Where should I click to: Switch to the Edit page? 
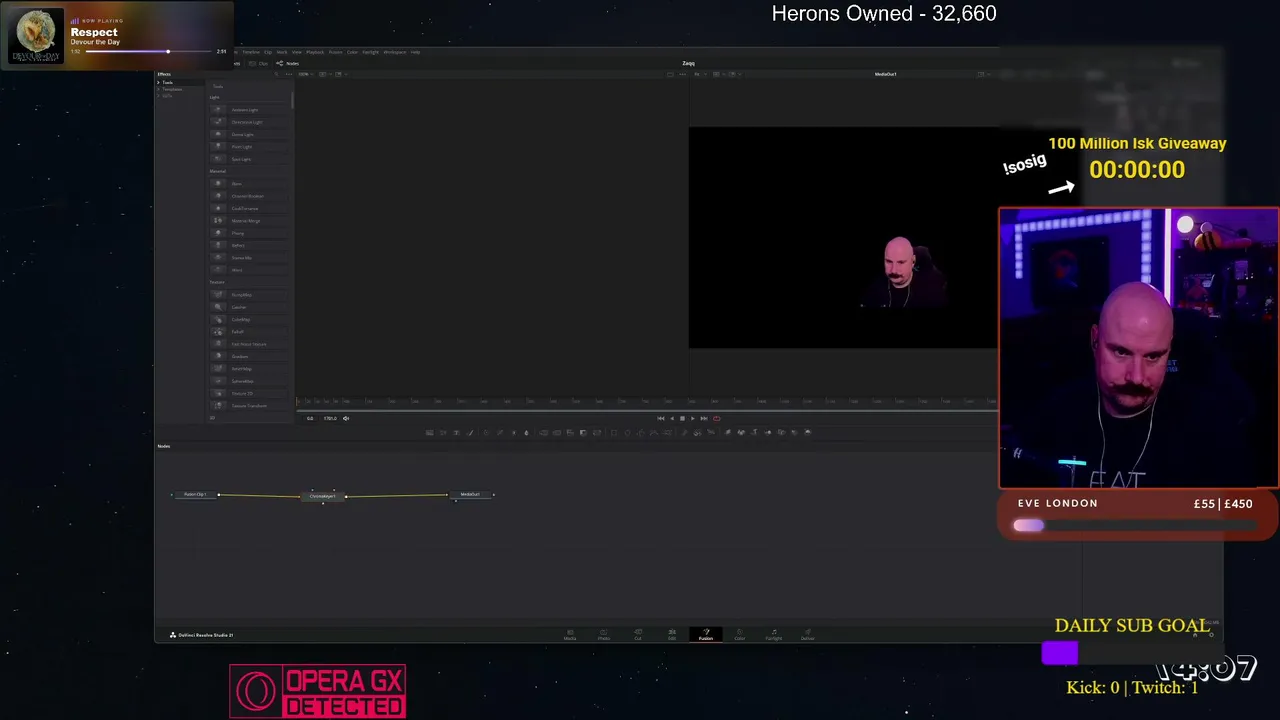tap(672, 635)
